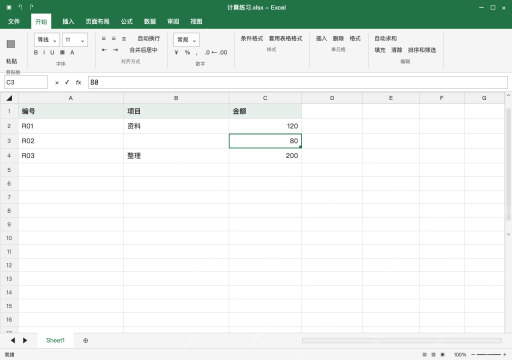Switch to Page Break Preview icon
This screenshot has height=360, width=512.
coord(443,355)
